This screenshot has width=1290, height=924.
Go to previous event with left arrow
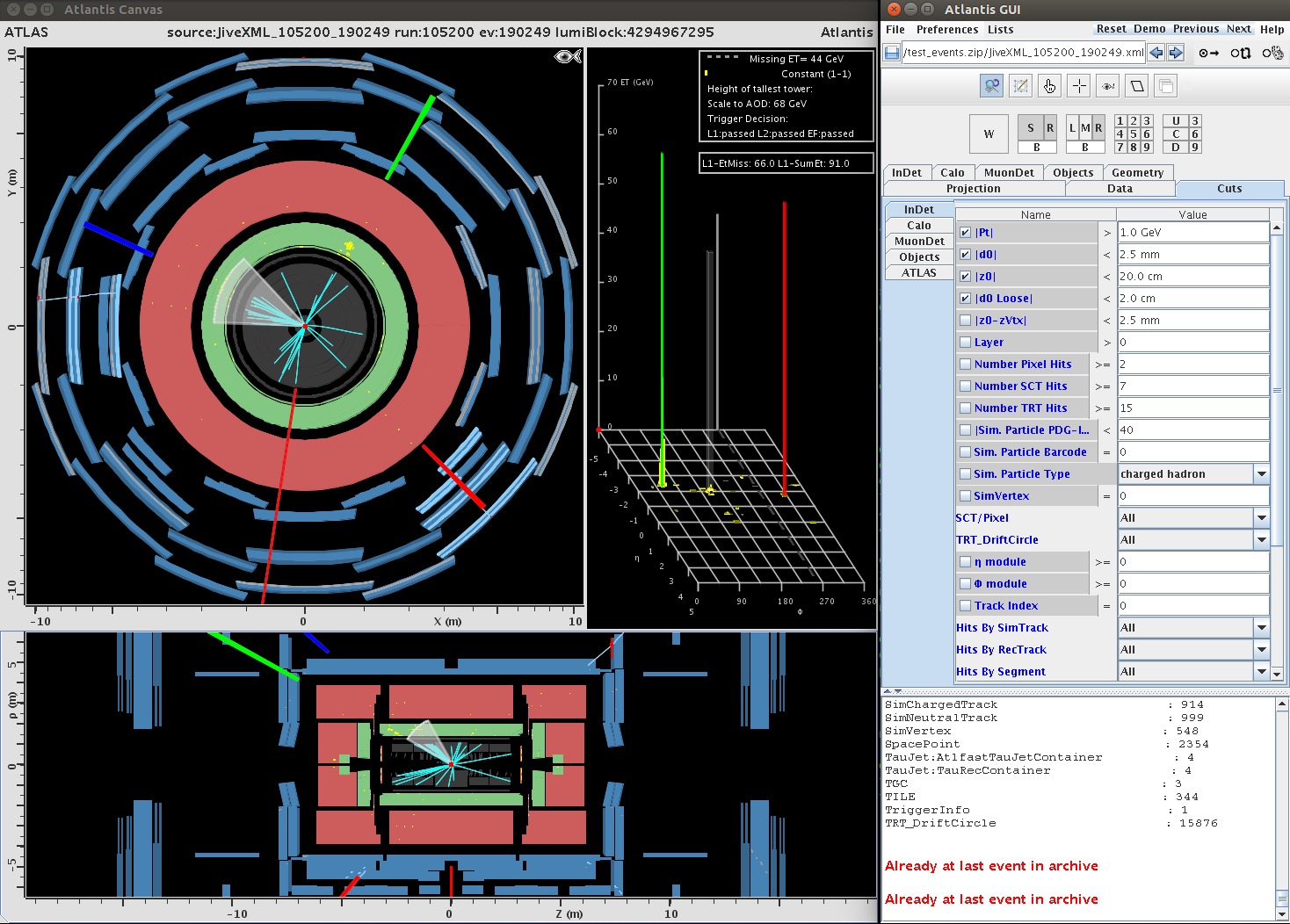(x=1156, y=53)
